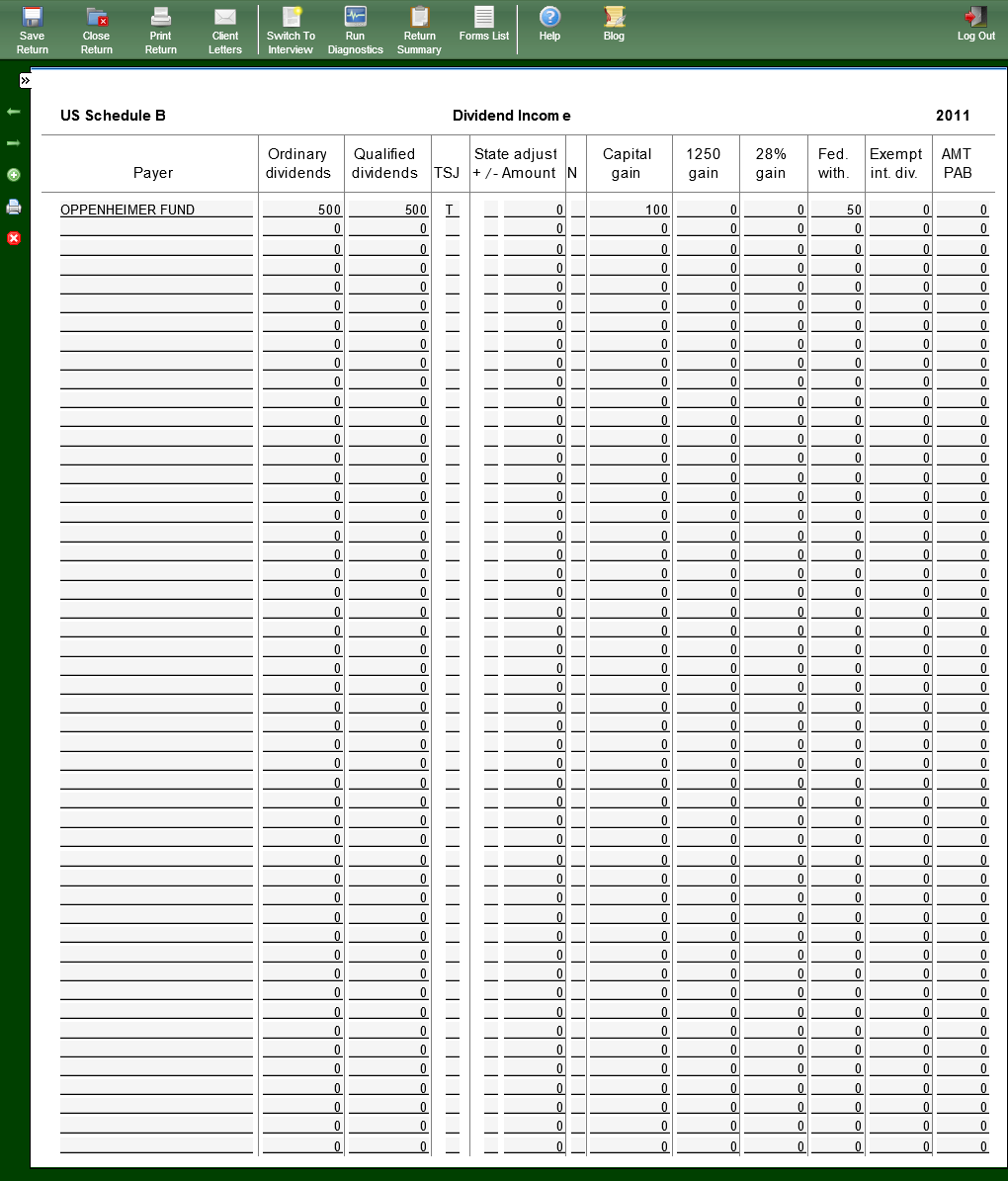This screenshot has height=1181, width=1008.
Task: Click the green plus add icon in sidebar
Action: 14,175
